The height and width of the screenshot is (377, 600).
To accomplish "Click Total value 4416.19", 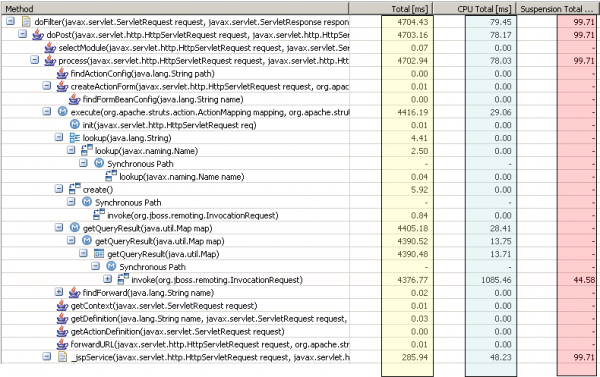I will tap(412, 113).
